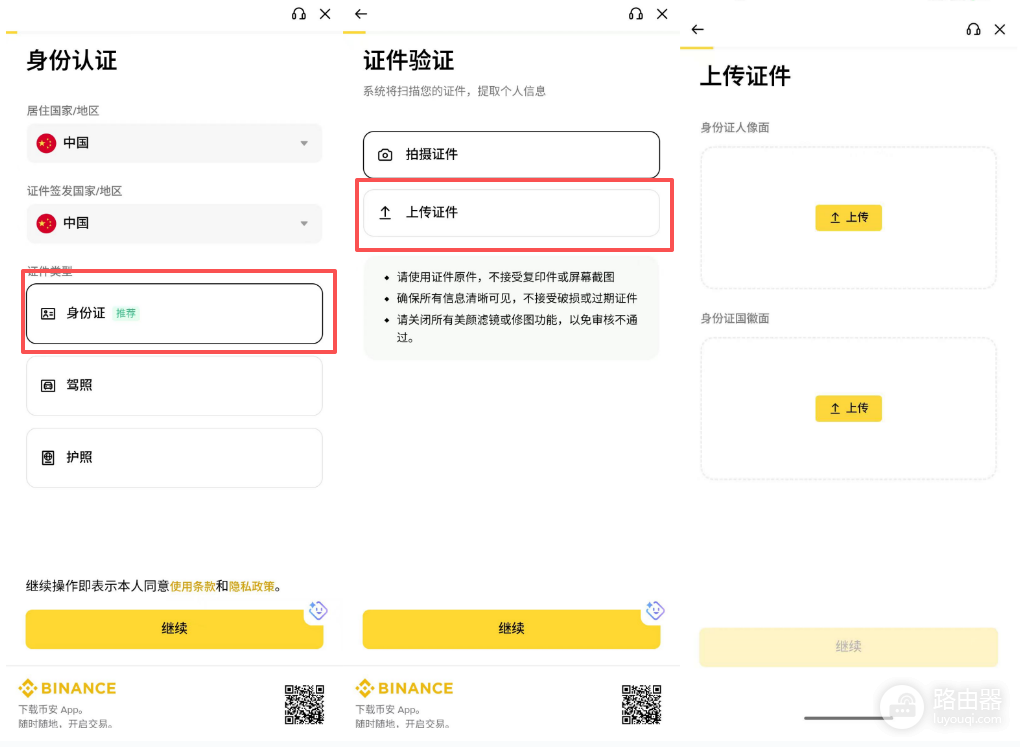Viewport: 1020px width, 747px height.
Task: Click 上传 button for 身份证人像面
Action: 849,218
